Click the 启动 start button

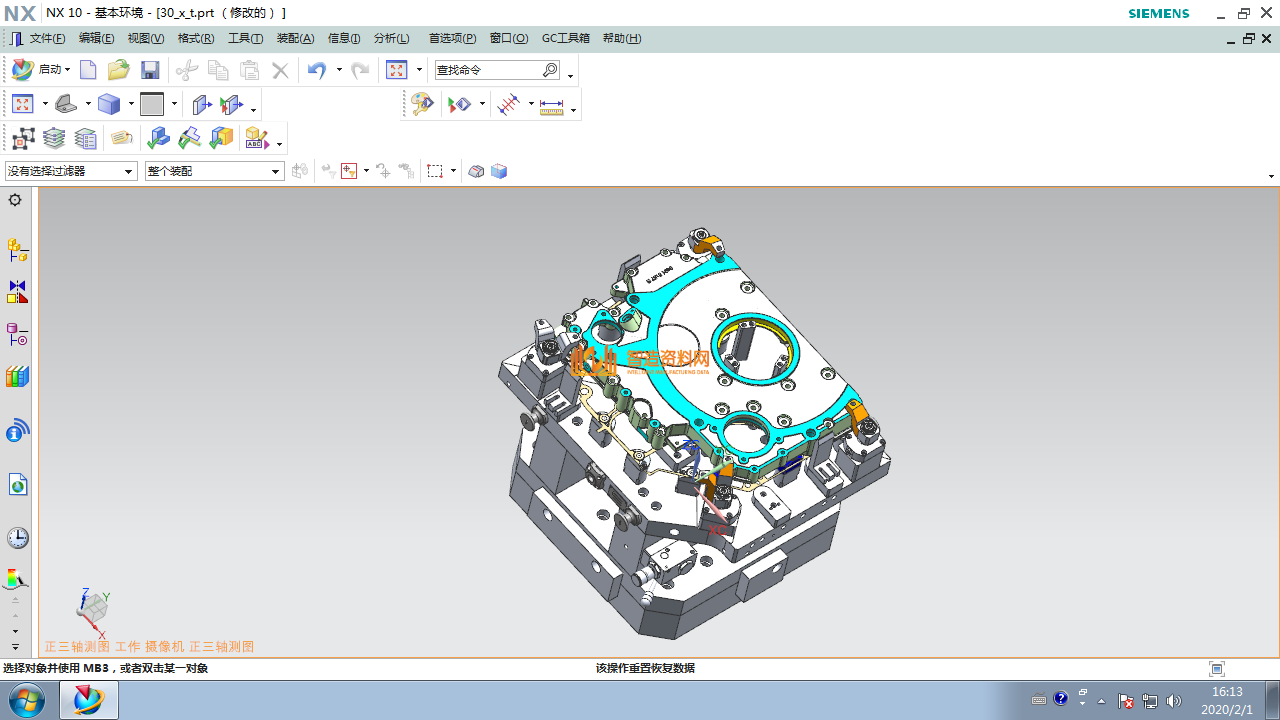click(x=41, y=70)
